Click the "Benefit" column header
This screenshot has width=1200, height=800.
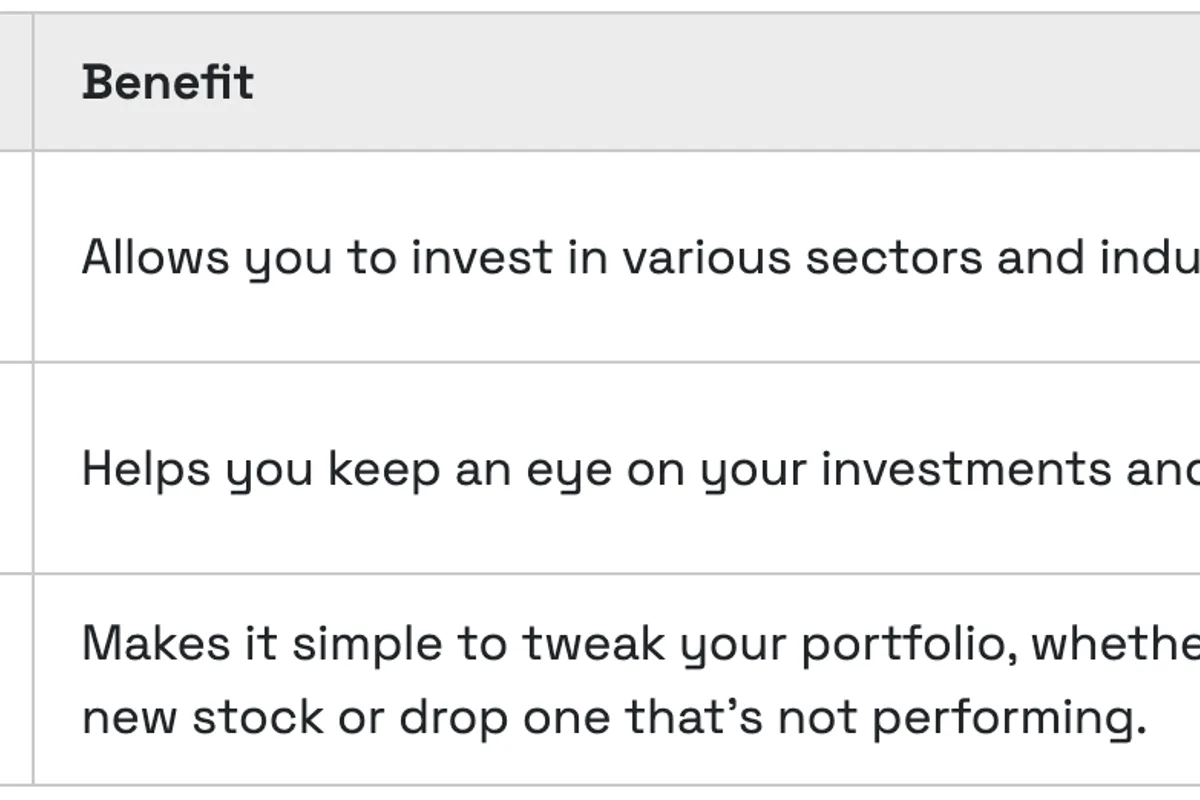point(168,82)
